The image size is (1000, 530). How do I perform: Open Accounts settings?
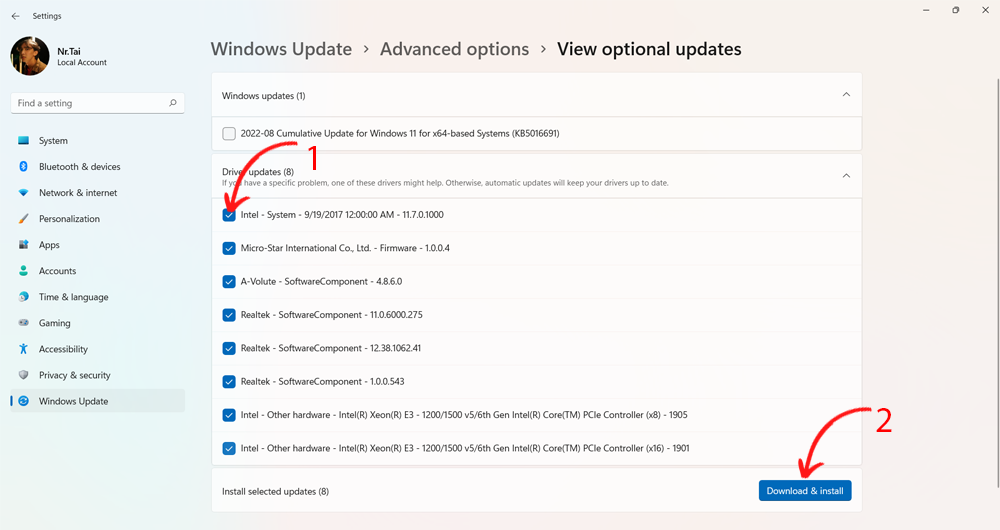click(98, 270)
